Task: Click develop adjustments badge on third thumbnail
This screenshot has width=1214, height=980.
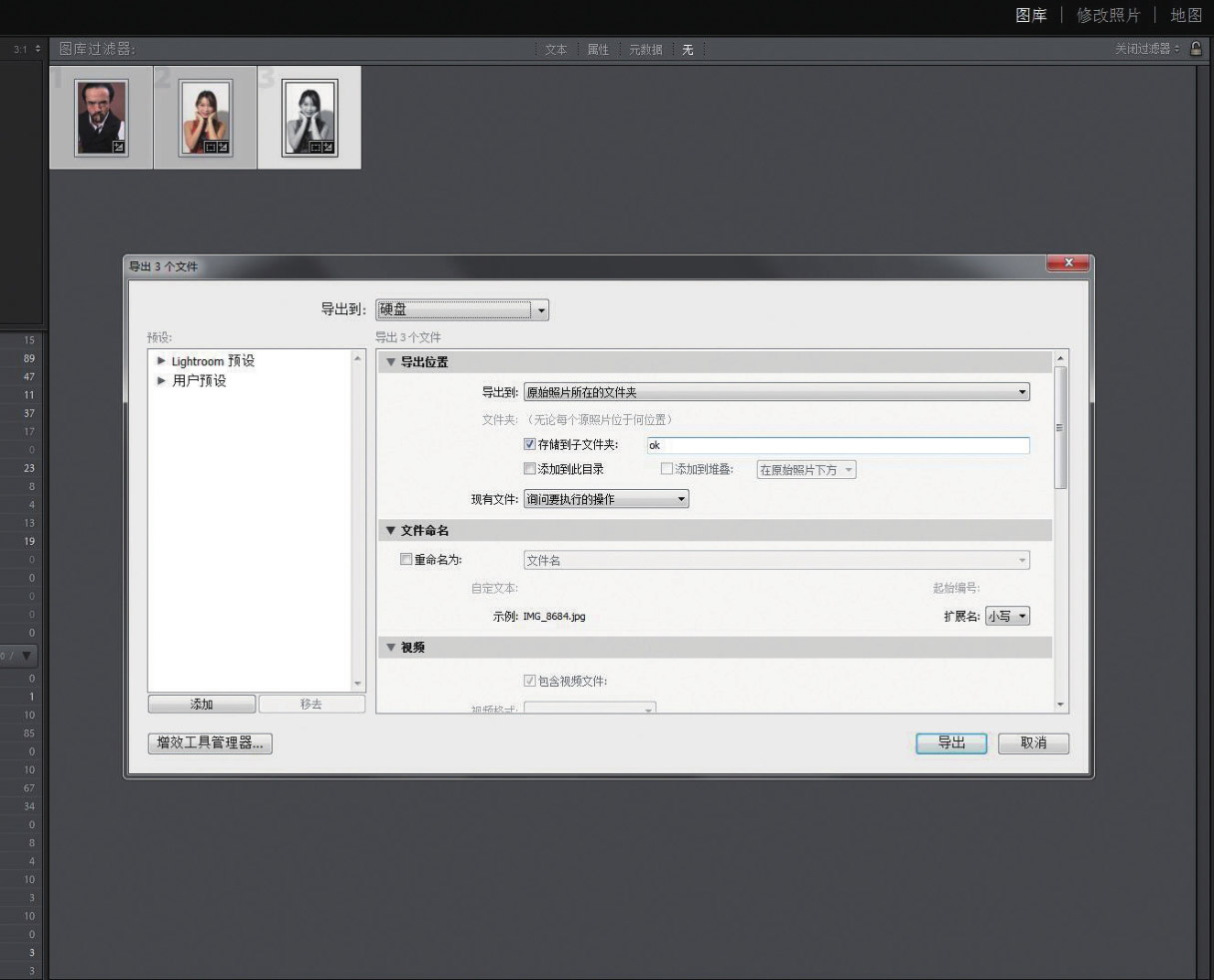Action: 327,148
